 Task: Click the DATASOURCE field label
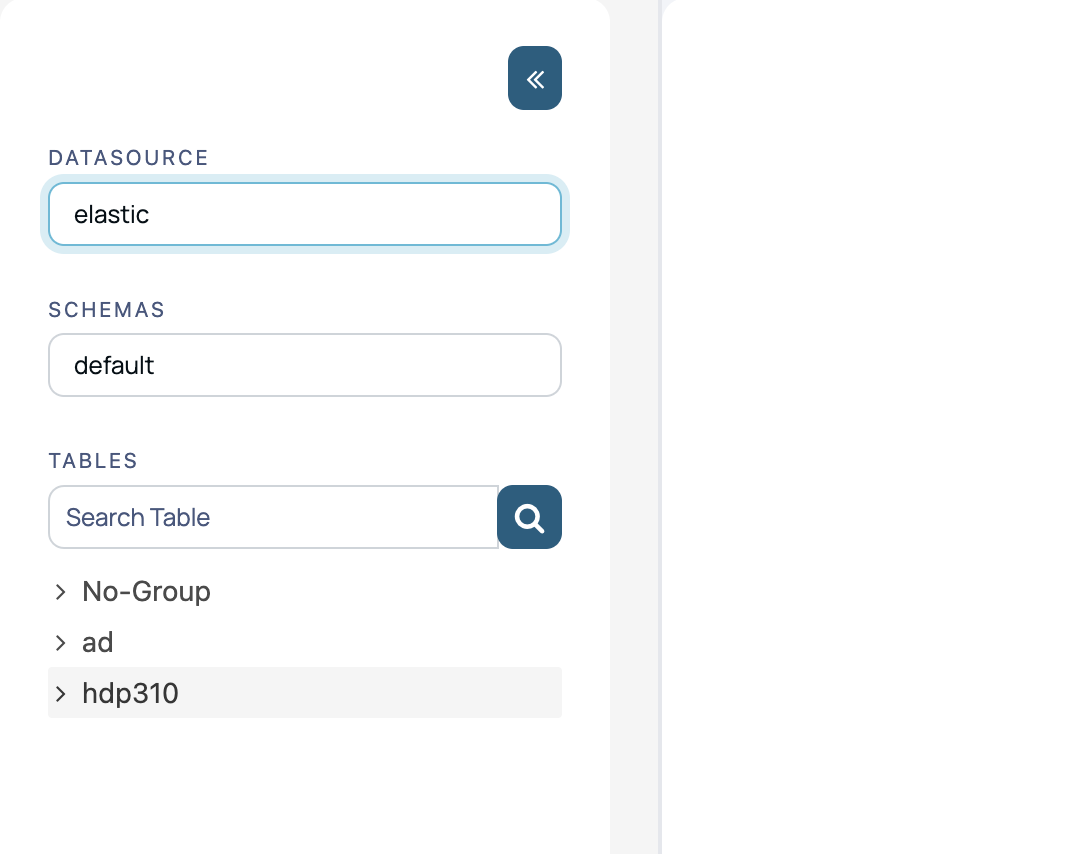point(128,158)
